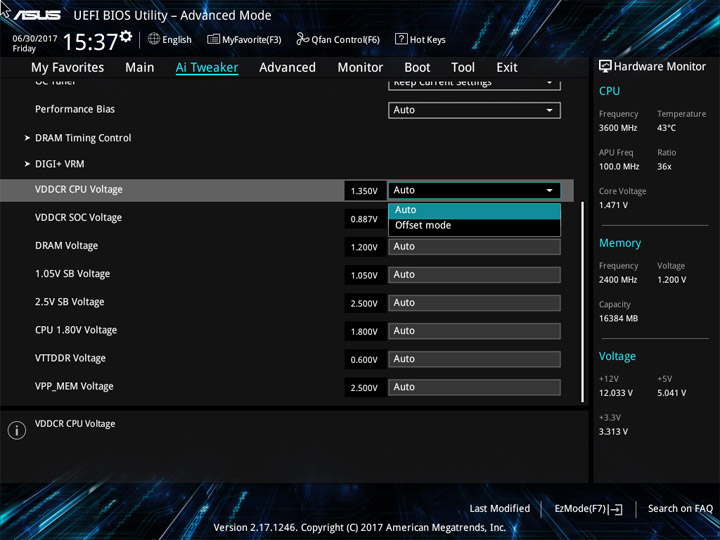Screen dimensions: 720x540
Task: Open the Main tab
Action: (140, 68)
